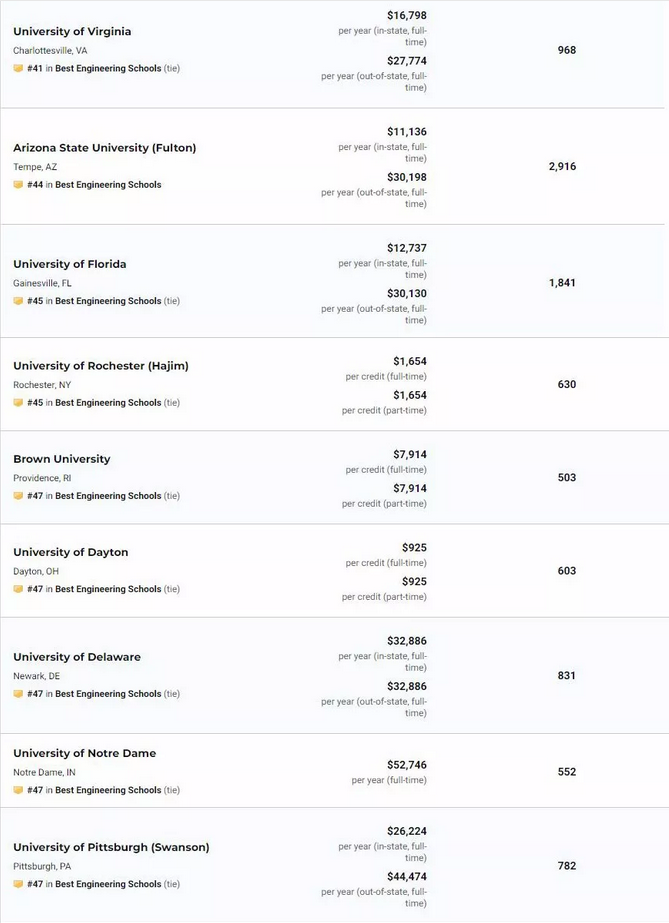Open University of Pittsburgh (Swanson) link
The width and height of the screenshot is (669, 923).
pos(111,847)
